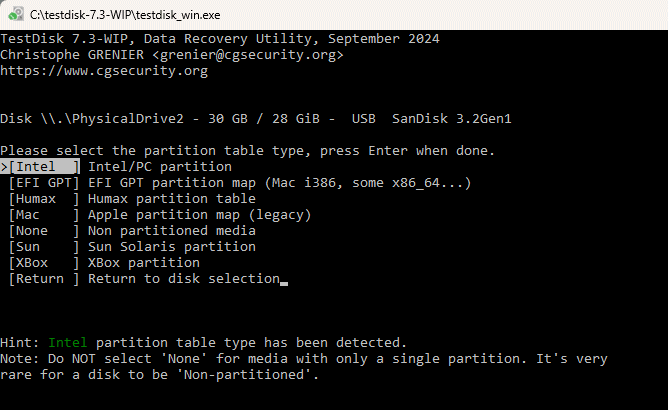This screenshot has height=410, width=668.
Task: Select the [XBox] partition option
Action: coord(44,263)
